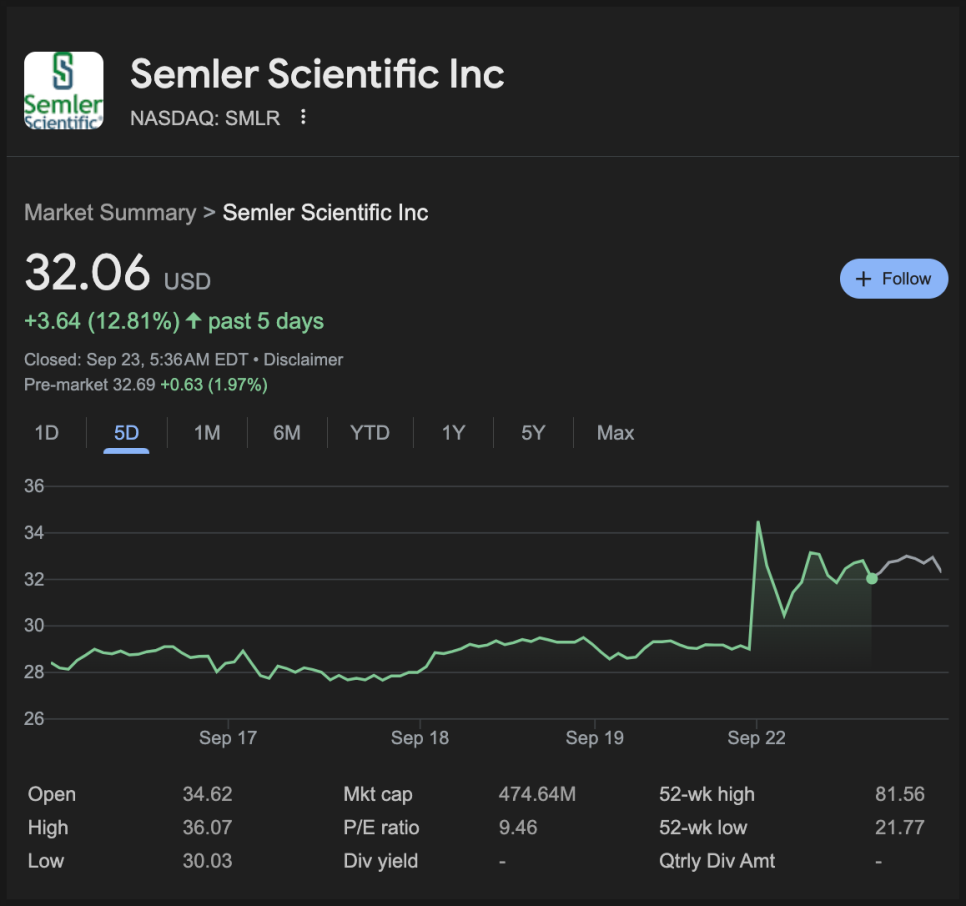This screenshot has height=906, width=966.
Task: Select the 5Y chart range tab
Action: pyautogui.click(x=533, y=433)
